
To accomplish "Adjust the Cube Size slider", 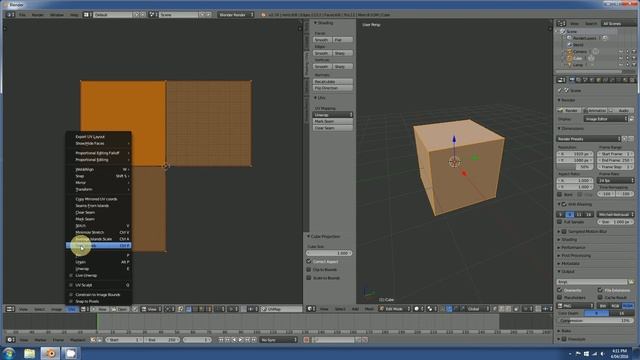I will click(x=329, y=253).
